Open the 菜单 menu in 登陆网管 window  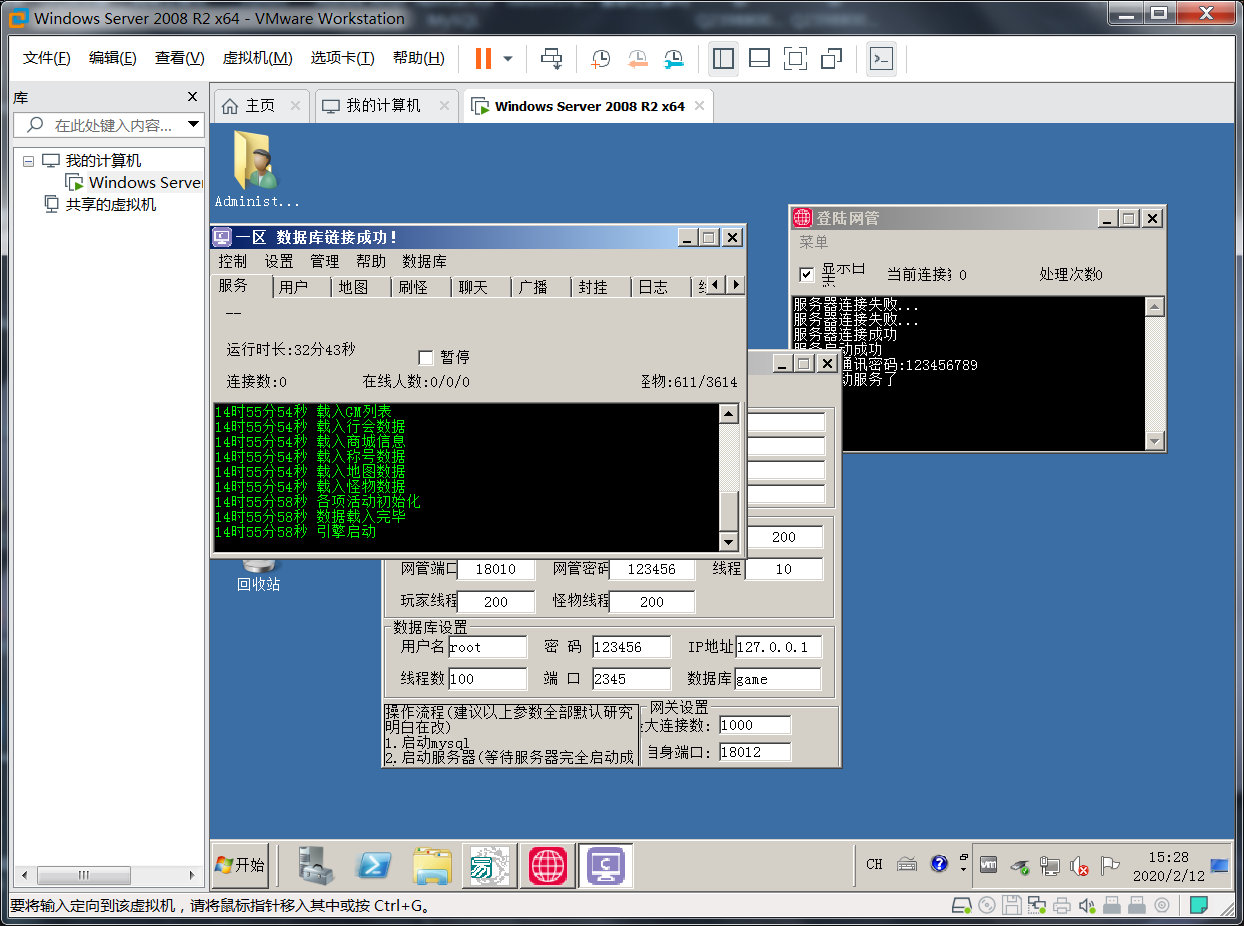[x=814, y=242]
